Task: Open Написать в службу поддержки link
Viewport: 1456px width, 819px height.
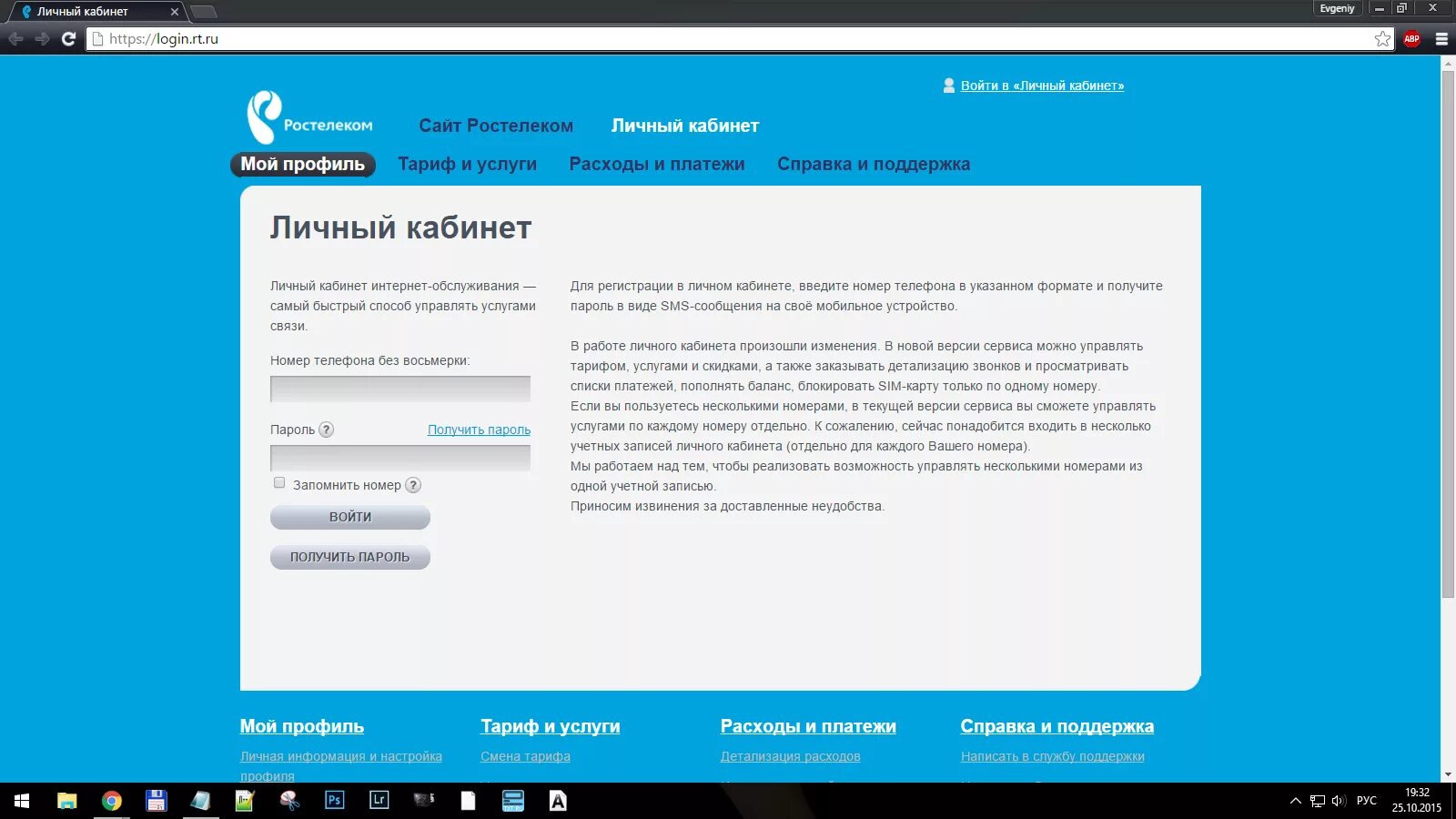Action: pyautogui.click(x=1053, y=756)
